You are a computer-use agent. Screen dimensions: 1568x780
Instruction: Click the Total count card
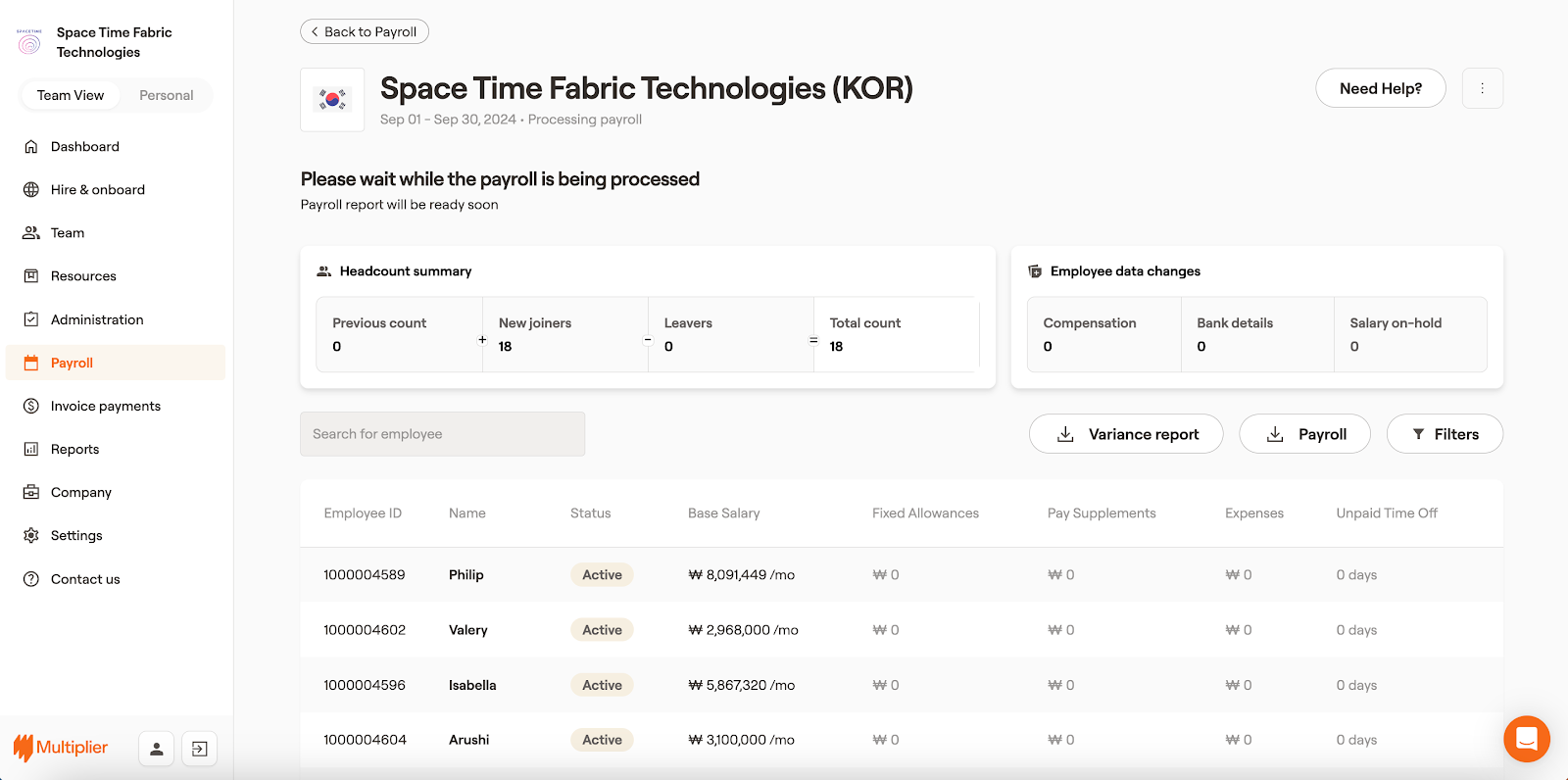[896, 334]
